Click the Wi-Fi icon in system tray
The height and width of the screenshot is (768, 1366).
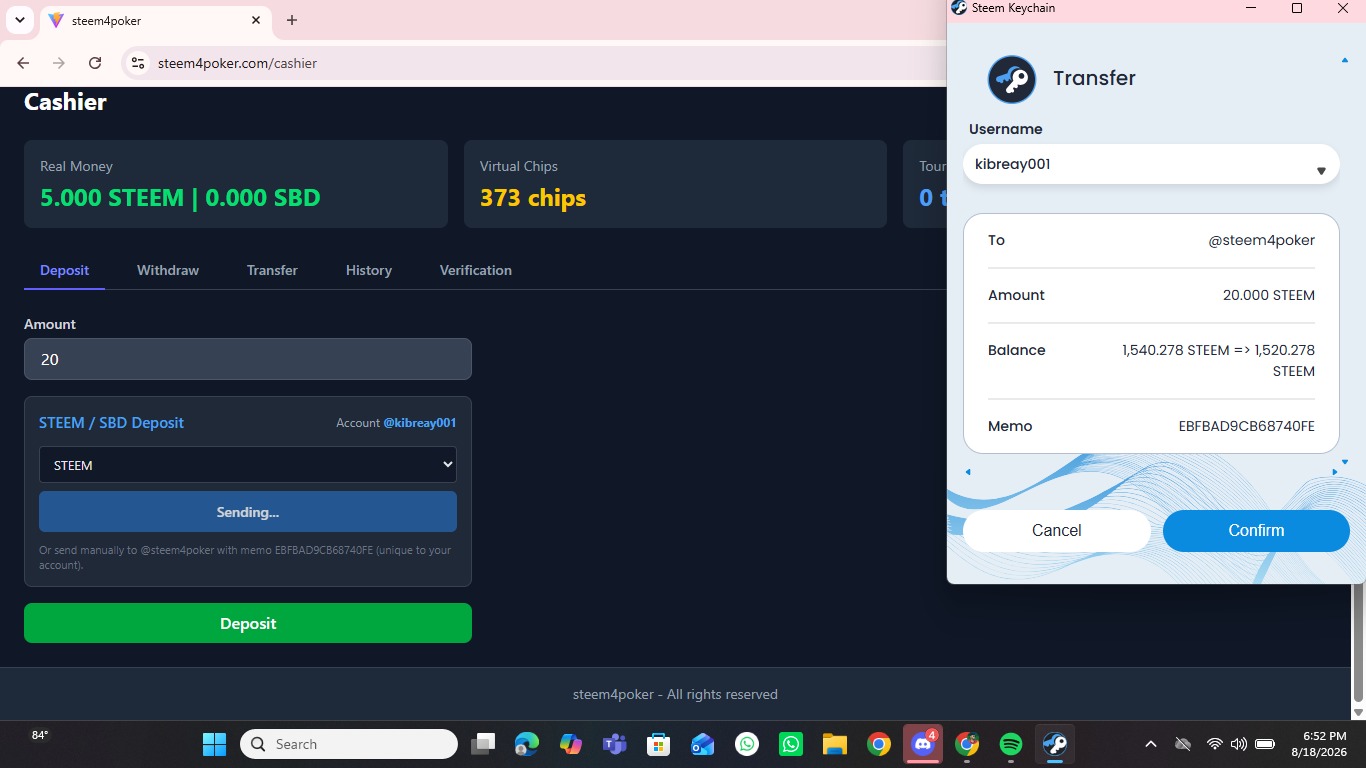click(1214, 744)
